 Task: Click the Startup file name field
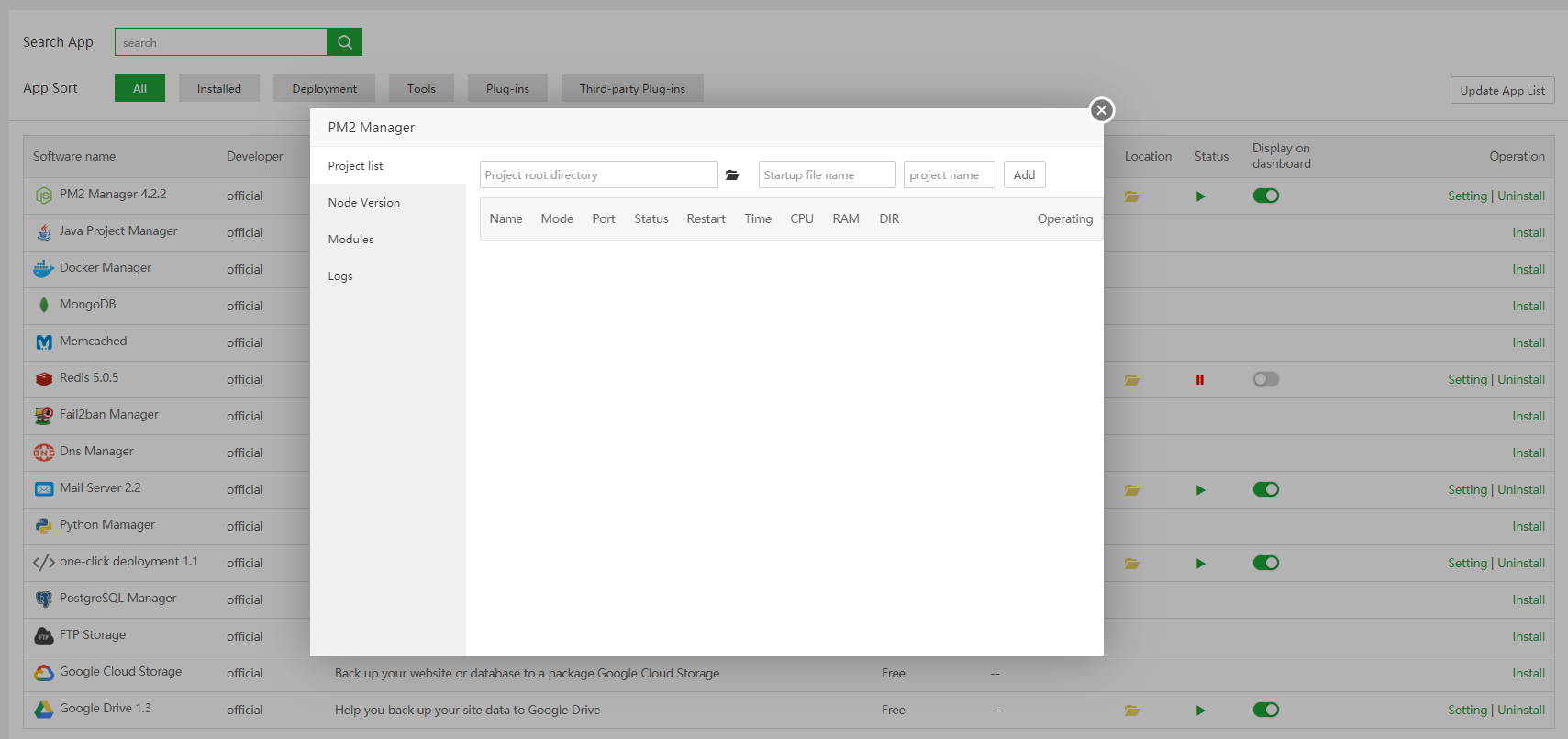click(827, 175)
